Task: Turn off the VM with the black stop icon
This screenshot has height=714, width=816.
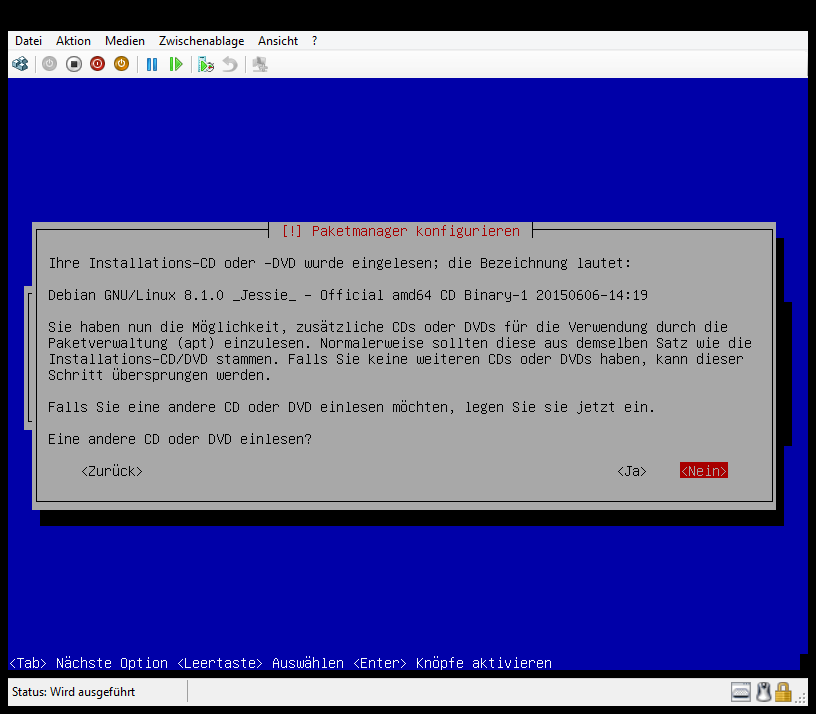Action: [74, 64]
